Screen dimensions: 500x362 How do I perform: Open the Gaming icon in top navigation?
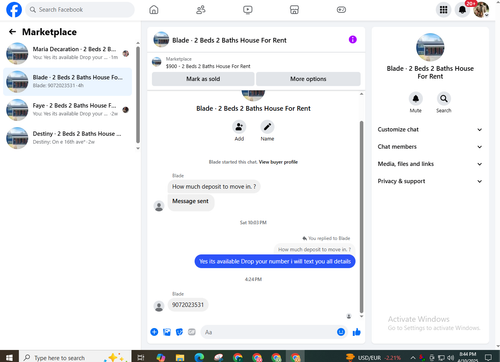click(341, 10)
